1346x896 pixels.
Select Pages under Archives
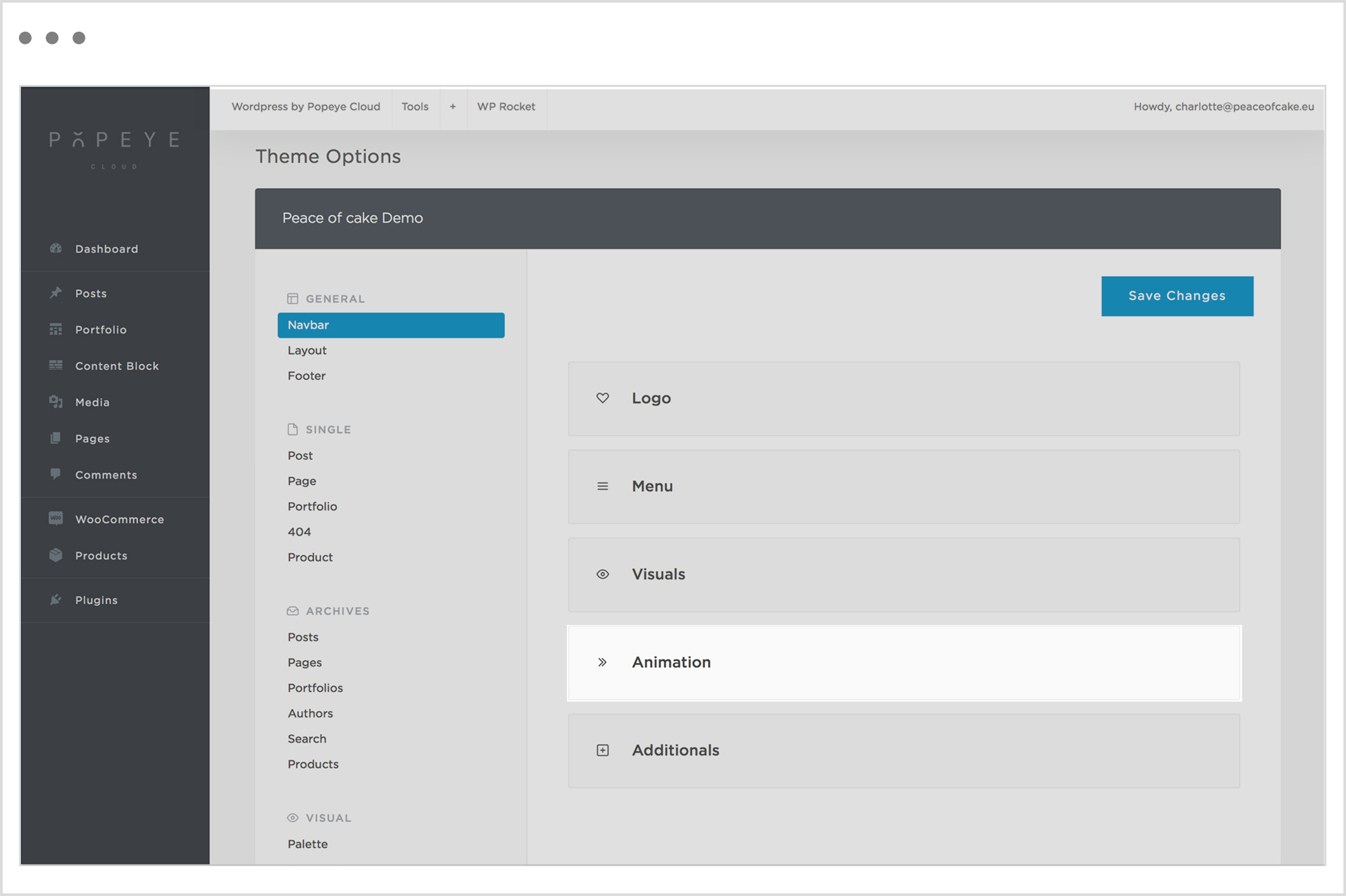tap(305, 662)
